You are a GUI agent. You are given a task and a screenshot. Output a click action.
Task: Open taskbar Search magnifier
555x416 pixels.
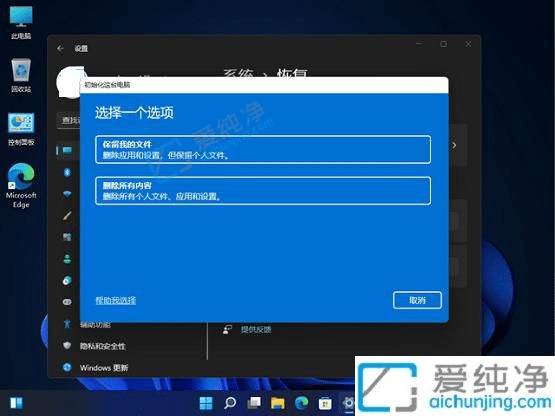coord(230,403)
